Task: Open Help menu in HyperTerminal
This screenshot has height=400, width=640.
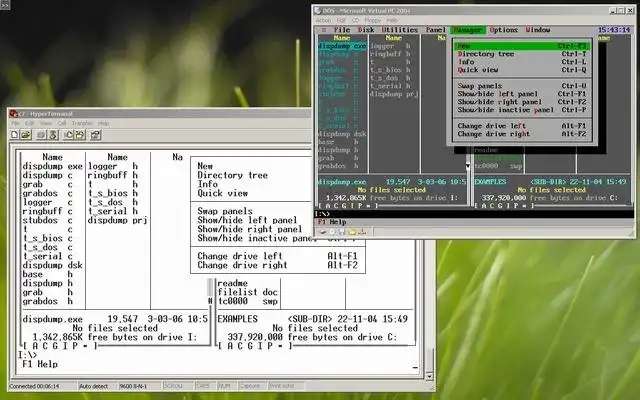Action: coord(103,123)
